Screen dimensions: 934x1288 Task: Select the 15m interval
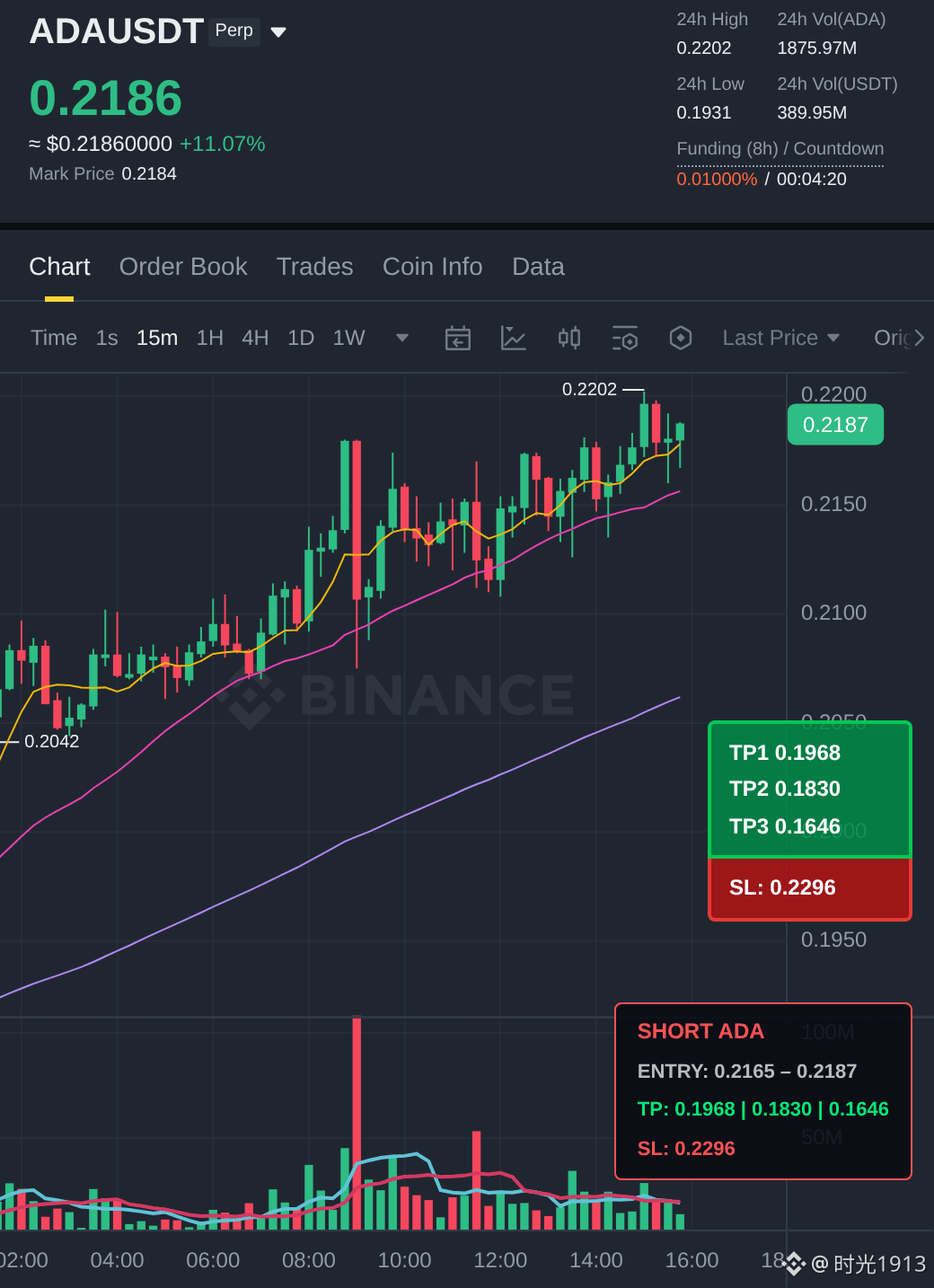click(157, 338)
